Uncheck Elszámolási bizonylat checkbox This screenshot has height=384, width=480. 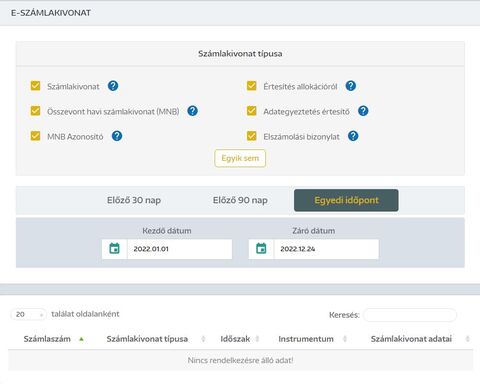(252, 136)
